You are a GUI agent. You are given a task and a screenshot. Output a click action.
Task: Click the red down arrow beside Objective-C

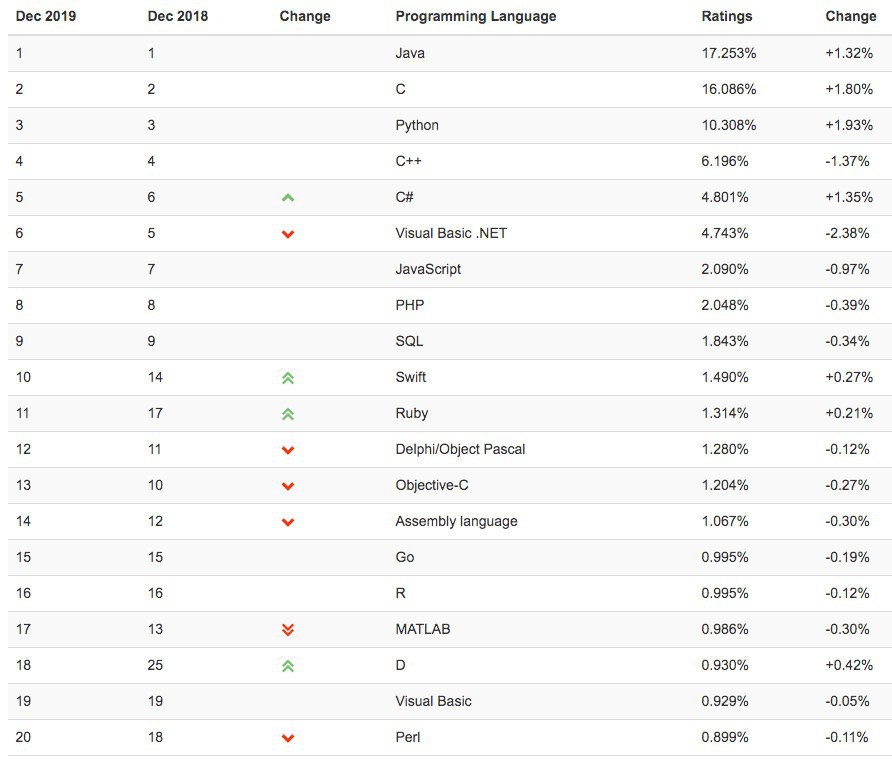[x=288, y=486]
